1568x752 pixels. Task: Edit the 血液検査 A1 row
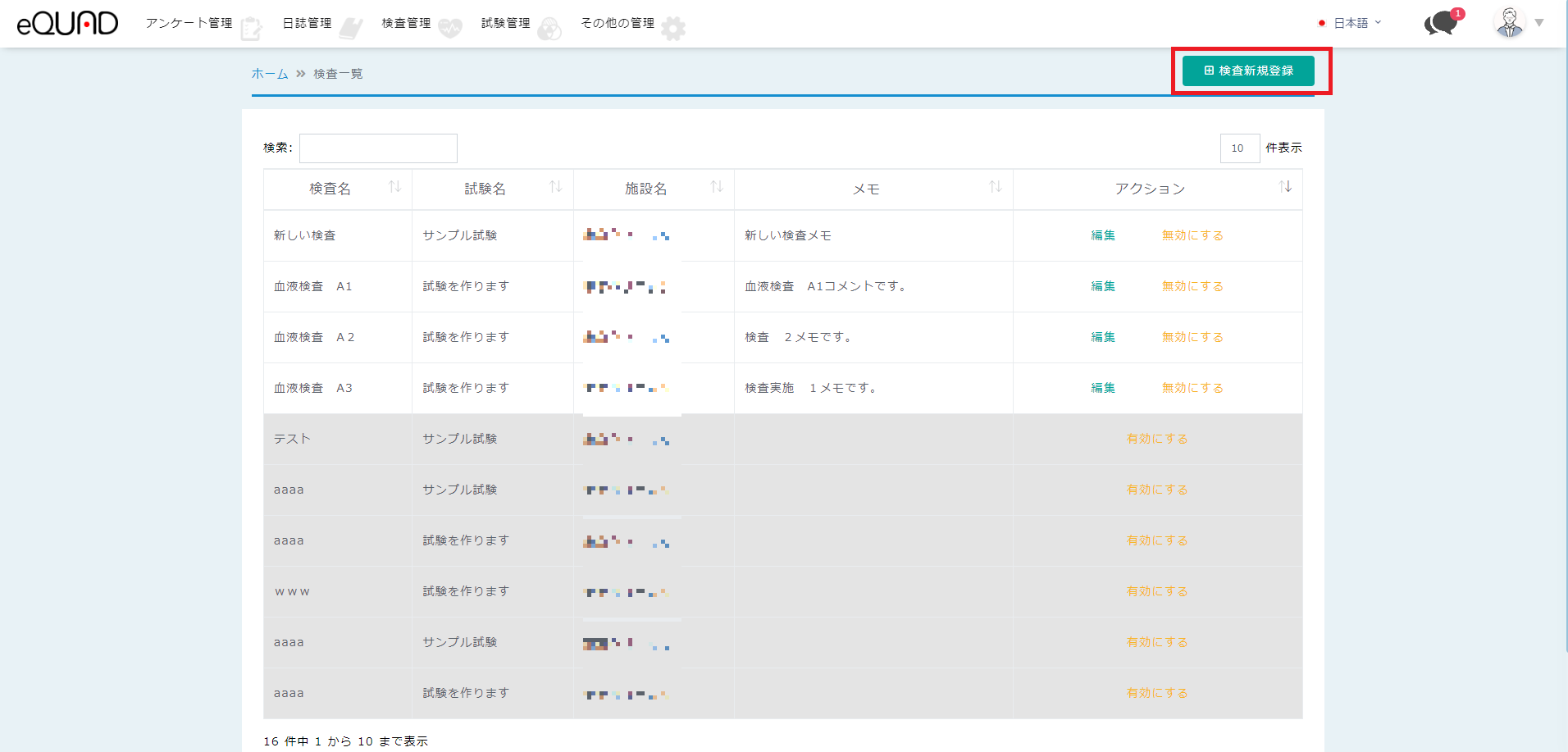click(x=1102, y=286)
